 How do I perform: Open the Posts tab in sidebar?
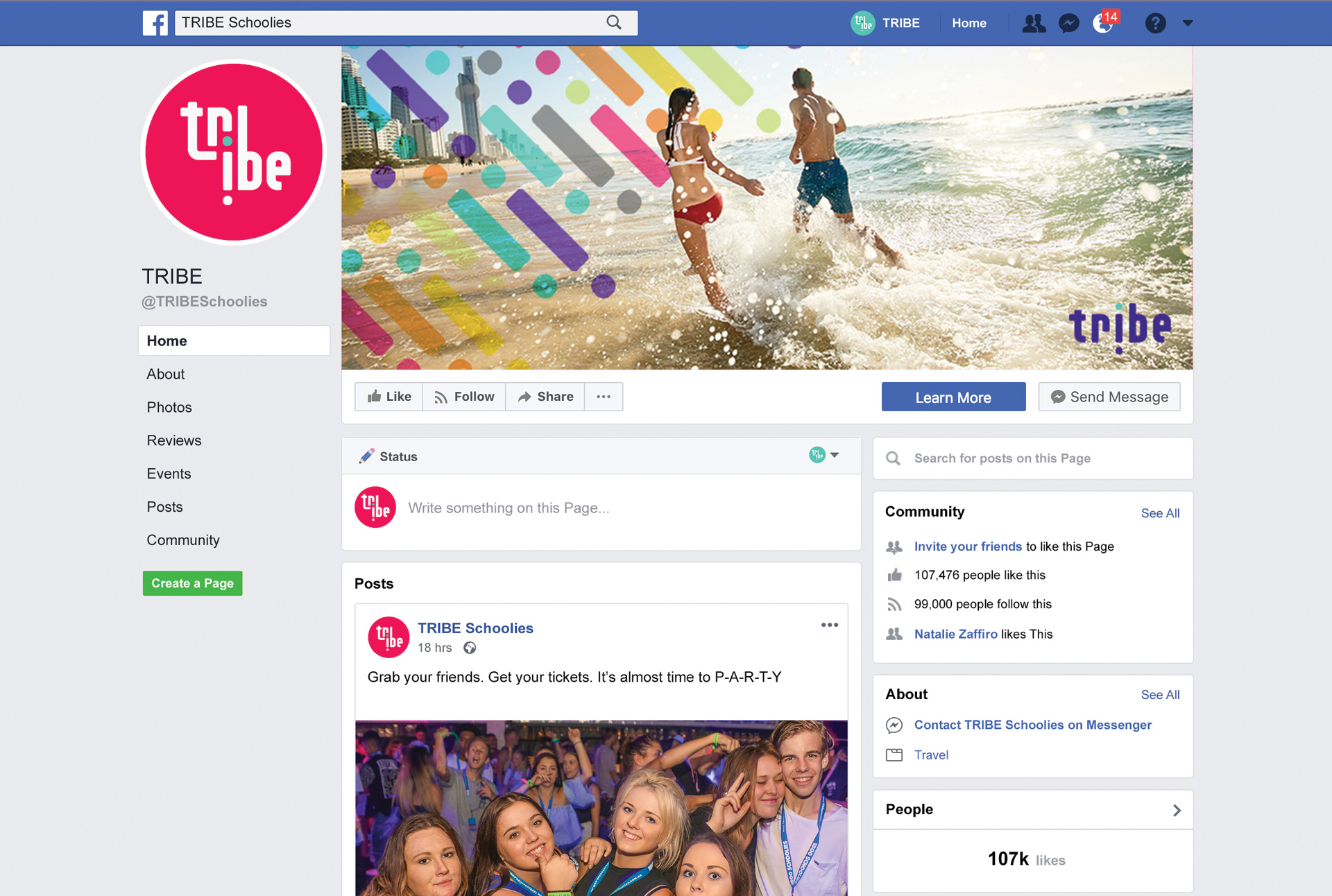164,507
